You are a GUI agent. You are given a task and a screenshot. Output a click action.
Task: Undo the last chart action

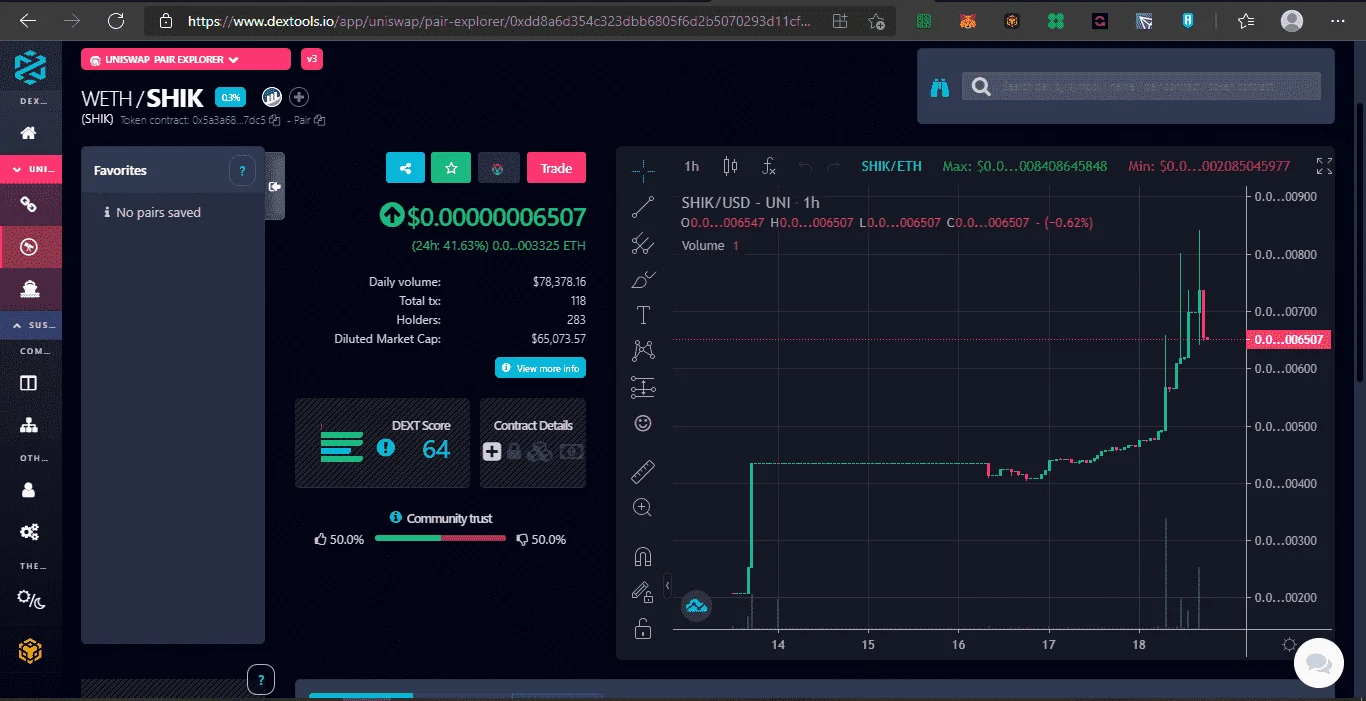(805, 166)
